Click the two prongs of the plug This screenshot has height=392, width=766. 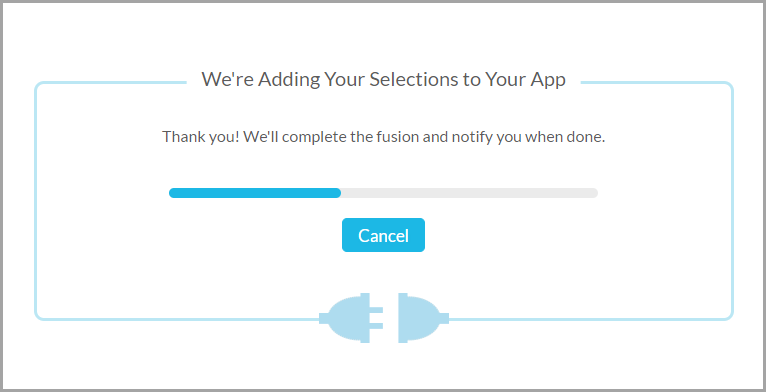(x=376, y=318)
